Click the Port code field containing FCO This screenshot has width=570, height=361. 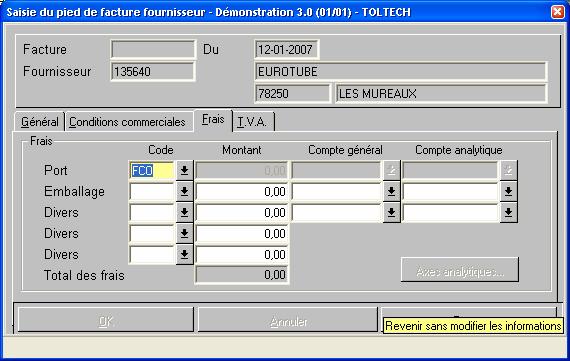click(152, 170)
